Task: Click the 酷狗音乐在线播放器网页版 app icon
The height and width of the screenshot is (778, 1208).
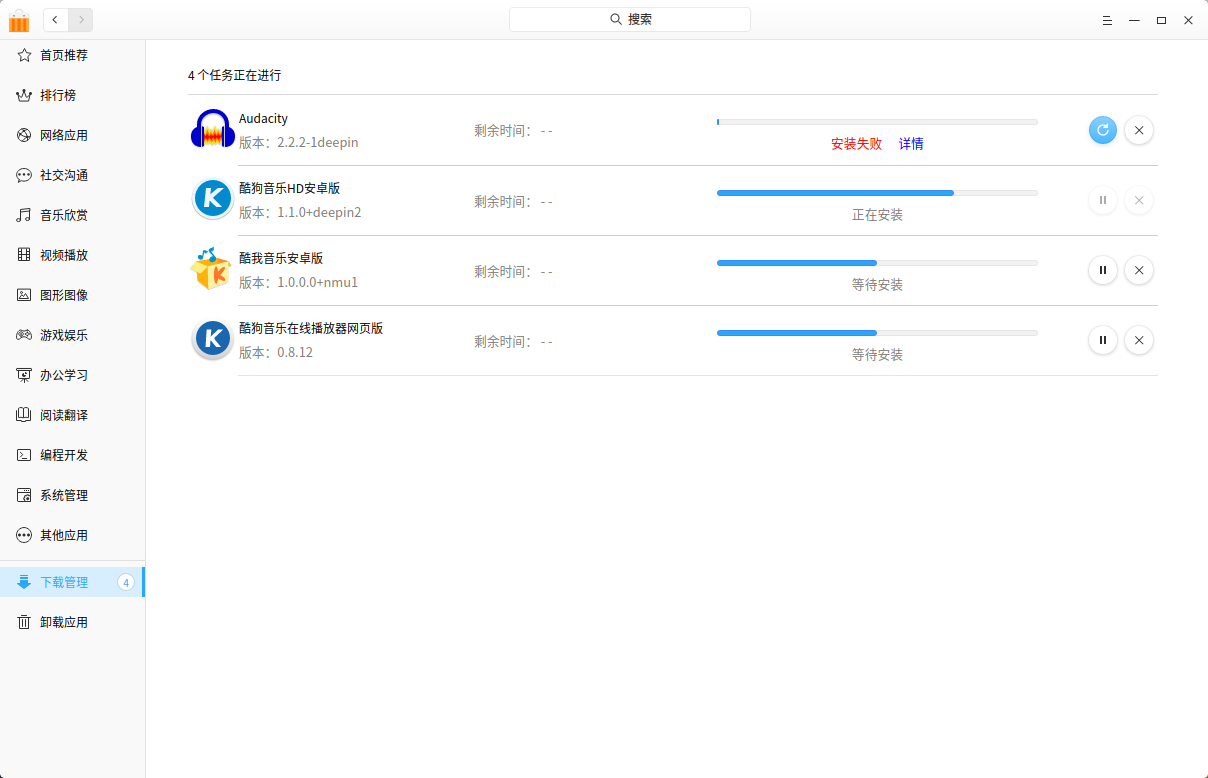Action: (212, 339)
